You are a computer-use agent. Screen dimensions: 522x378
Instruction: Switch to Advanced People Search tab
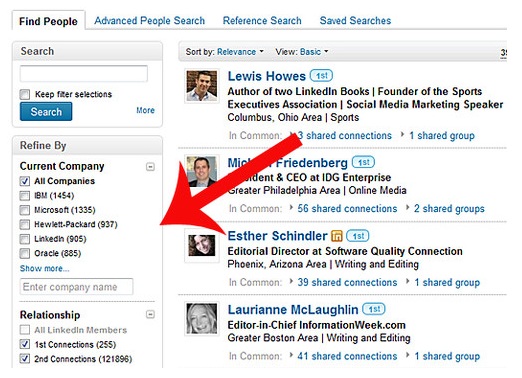coord(149,21)
